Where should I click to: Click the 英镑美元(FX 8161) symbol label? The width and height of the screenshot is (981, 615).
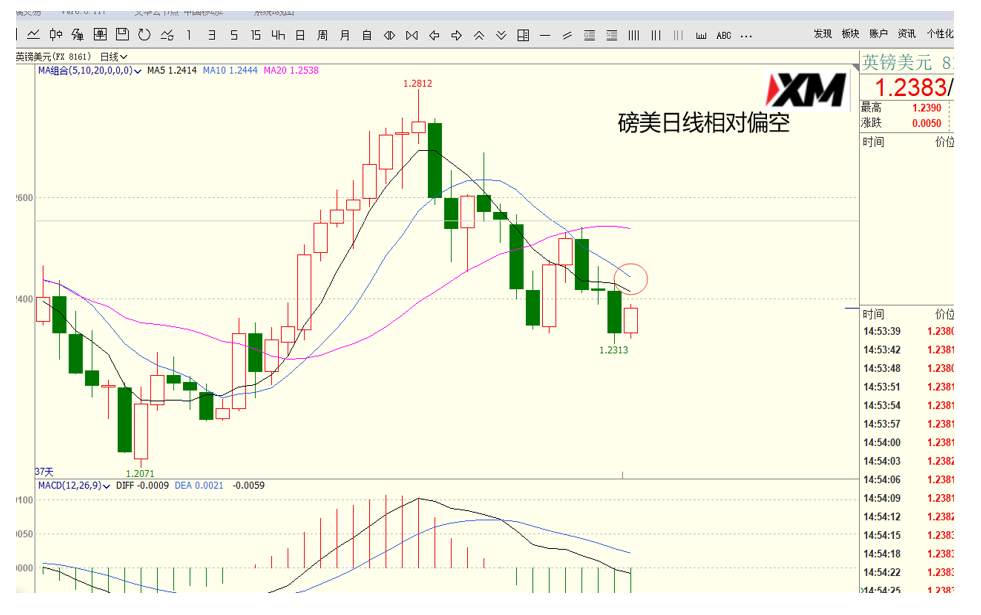pyautogui.click(x=53, y=56)
